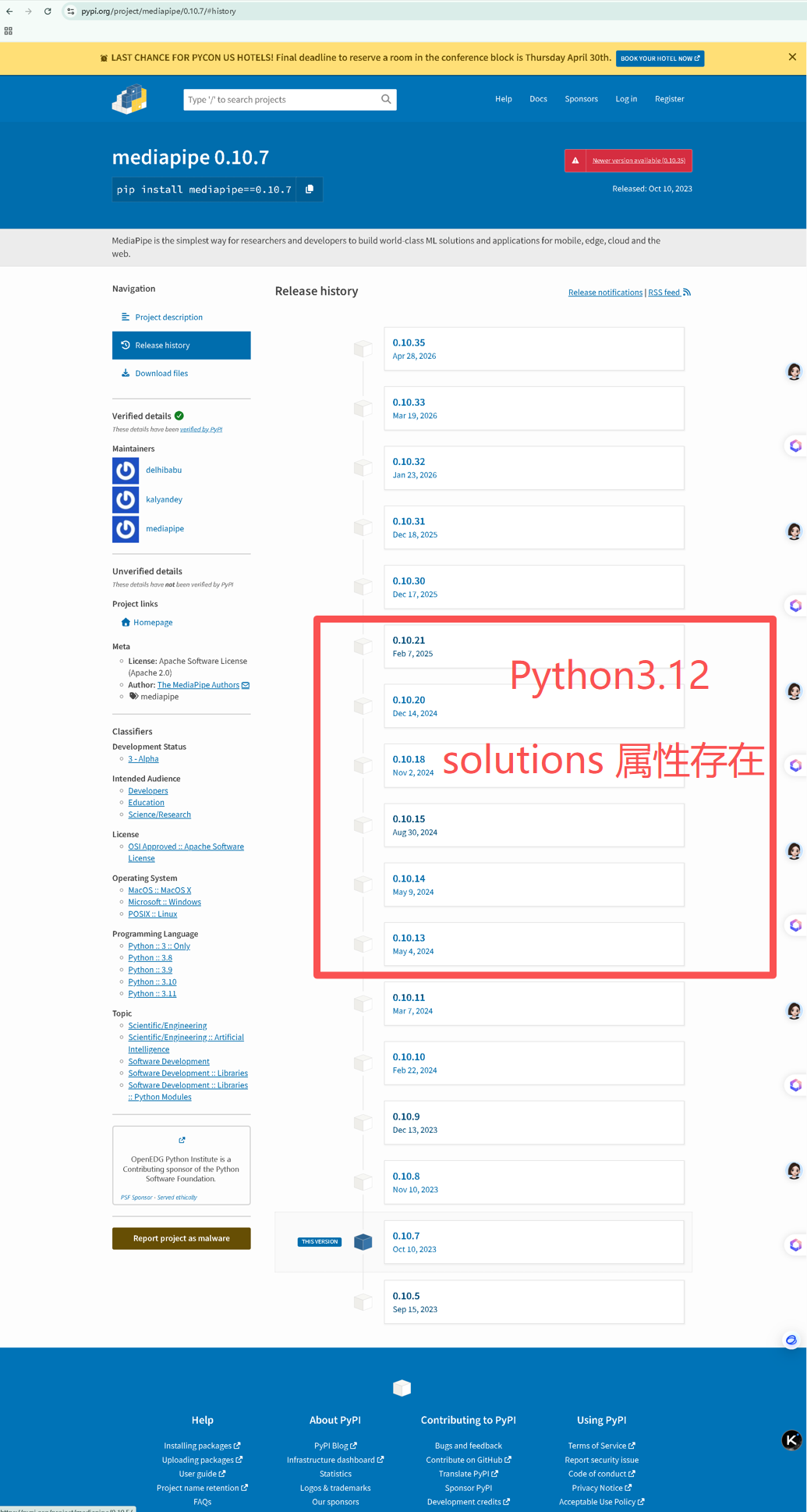This screenshot has height=1512, width=807.
Task: Click the PyPI logo
Action: pyautogui.click(x=129, y=99)
